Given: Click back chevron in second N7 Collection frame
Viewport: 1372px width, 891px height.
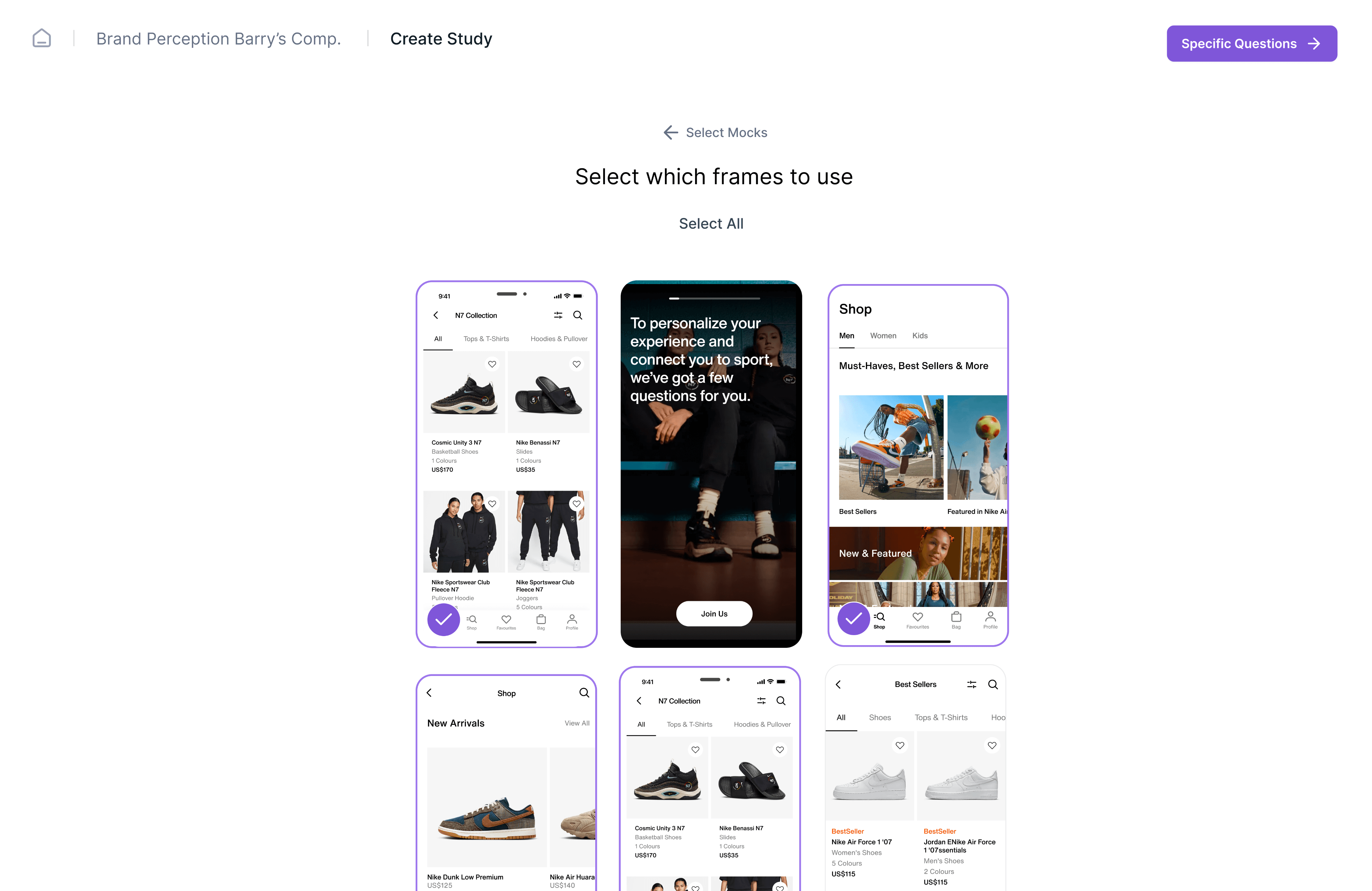Looking at the screenshot, I should click(639, 701).
